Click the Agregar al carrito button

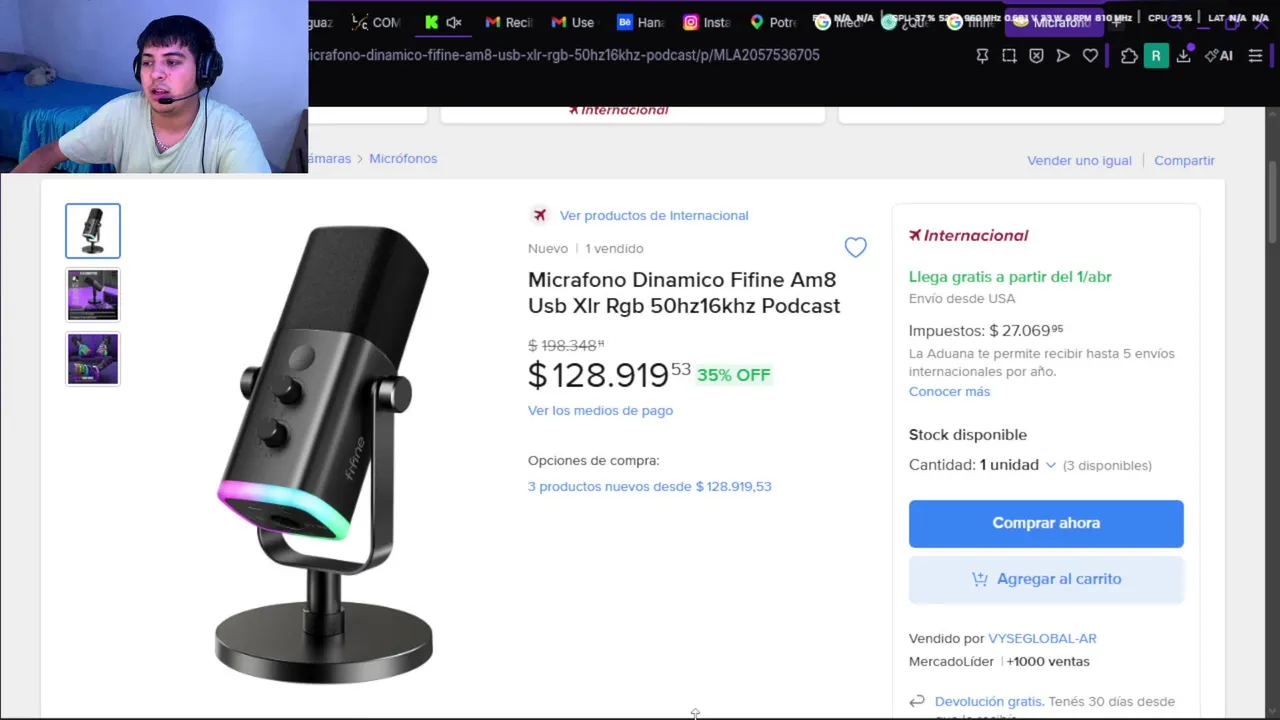click(1046, 579)
